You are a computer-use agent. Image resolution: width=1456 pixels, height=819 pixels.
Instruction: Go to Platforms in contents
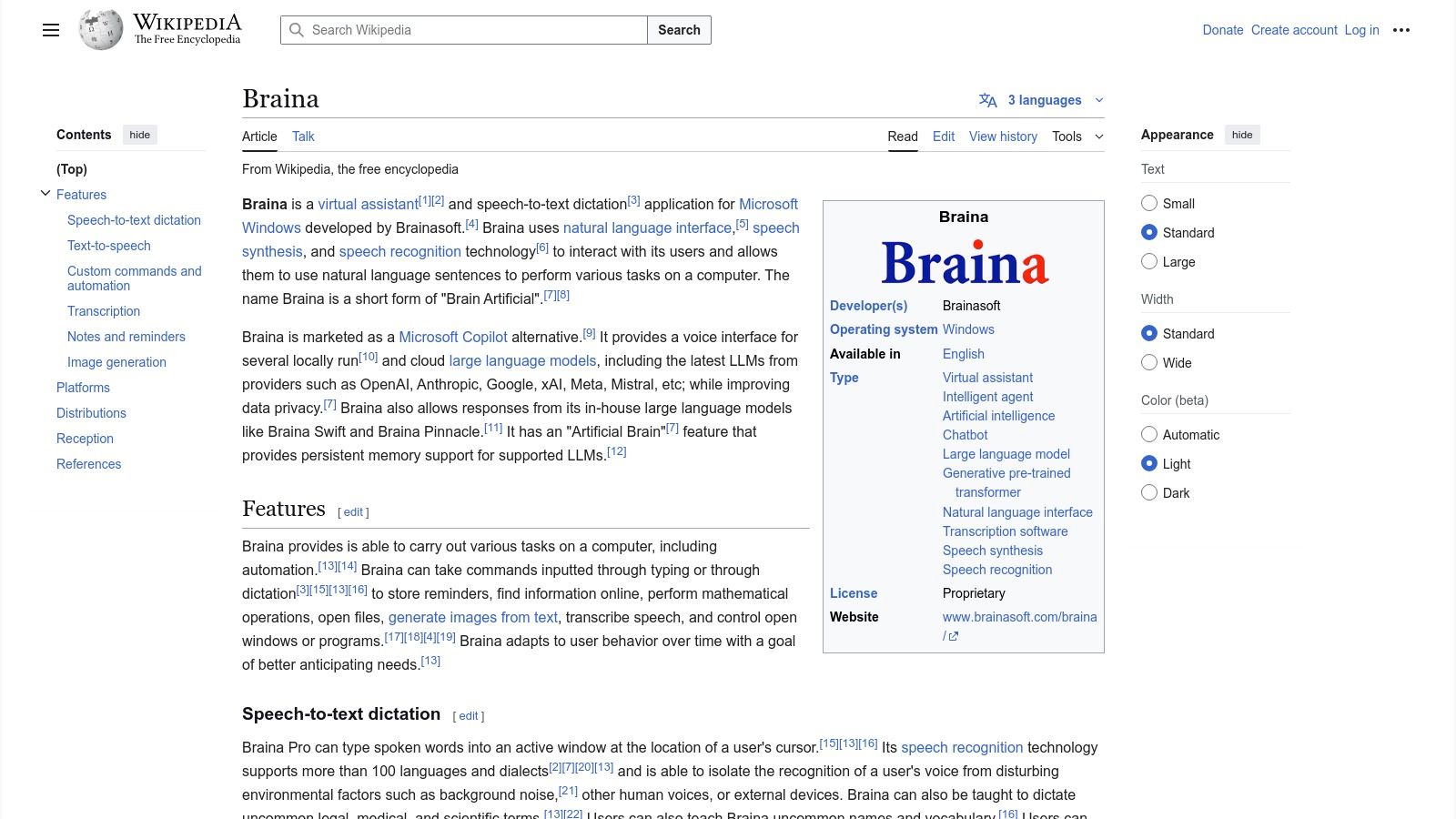[83, 388]
